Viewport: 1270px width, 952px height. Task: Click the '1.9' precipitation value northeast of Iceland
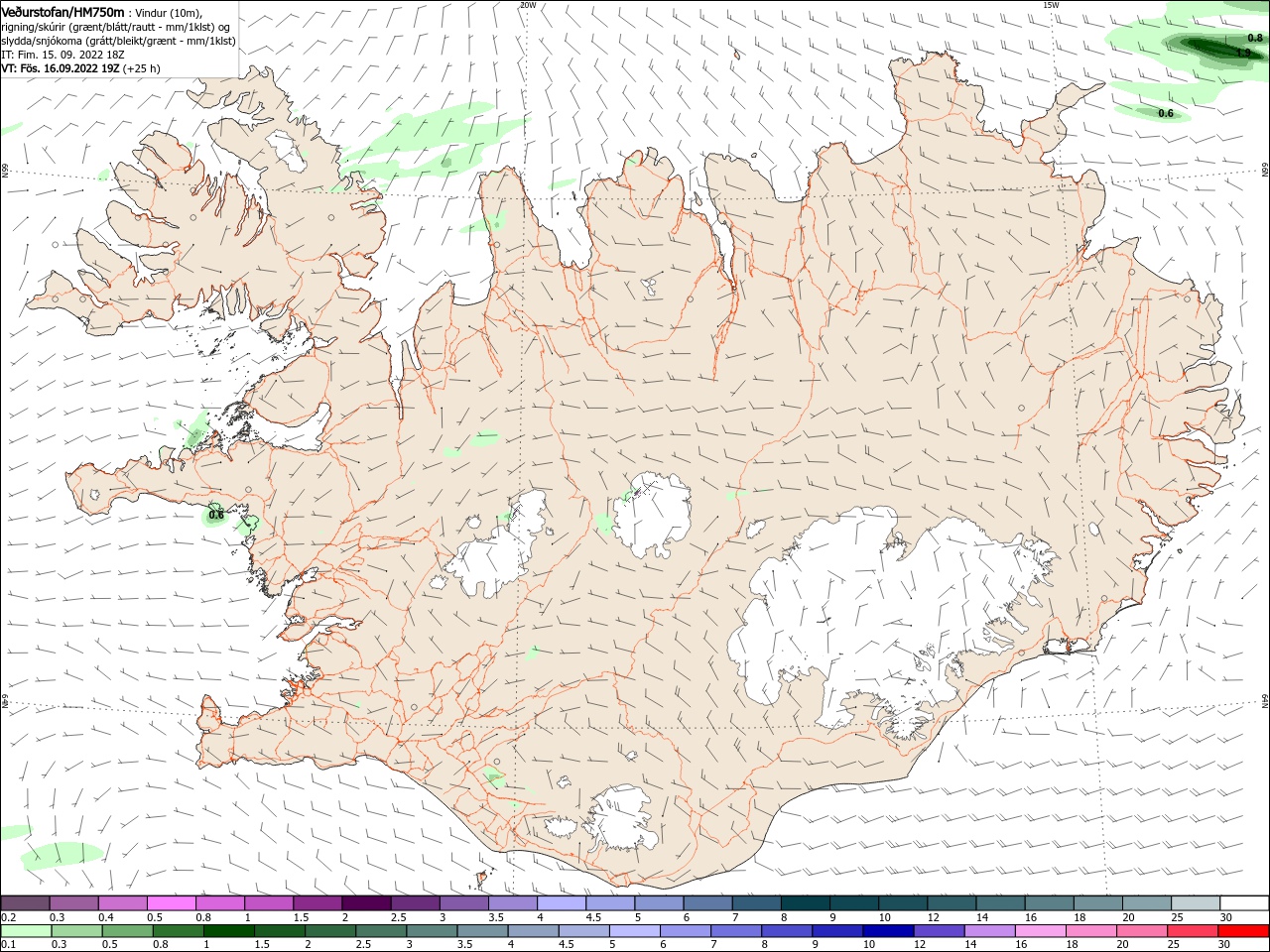[1242, 53]
